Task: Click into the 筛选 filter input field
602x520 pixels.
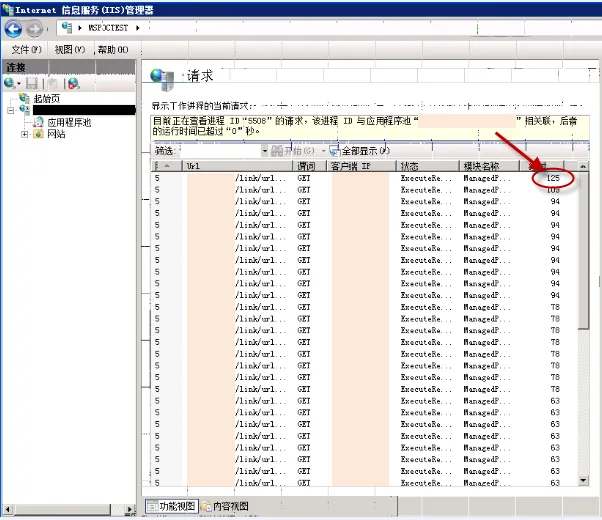Action: [x=220, y=151]
